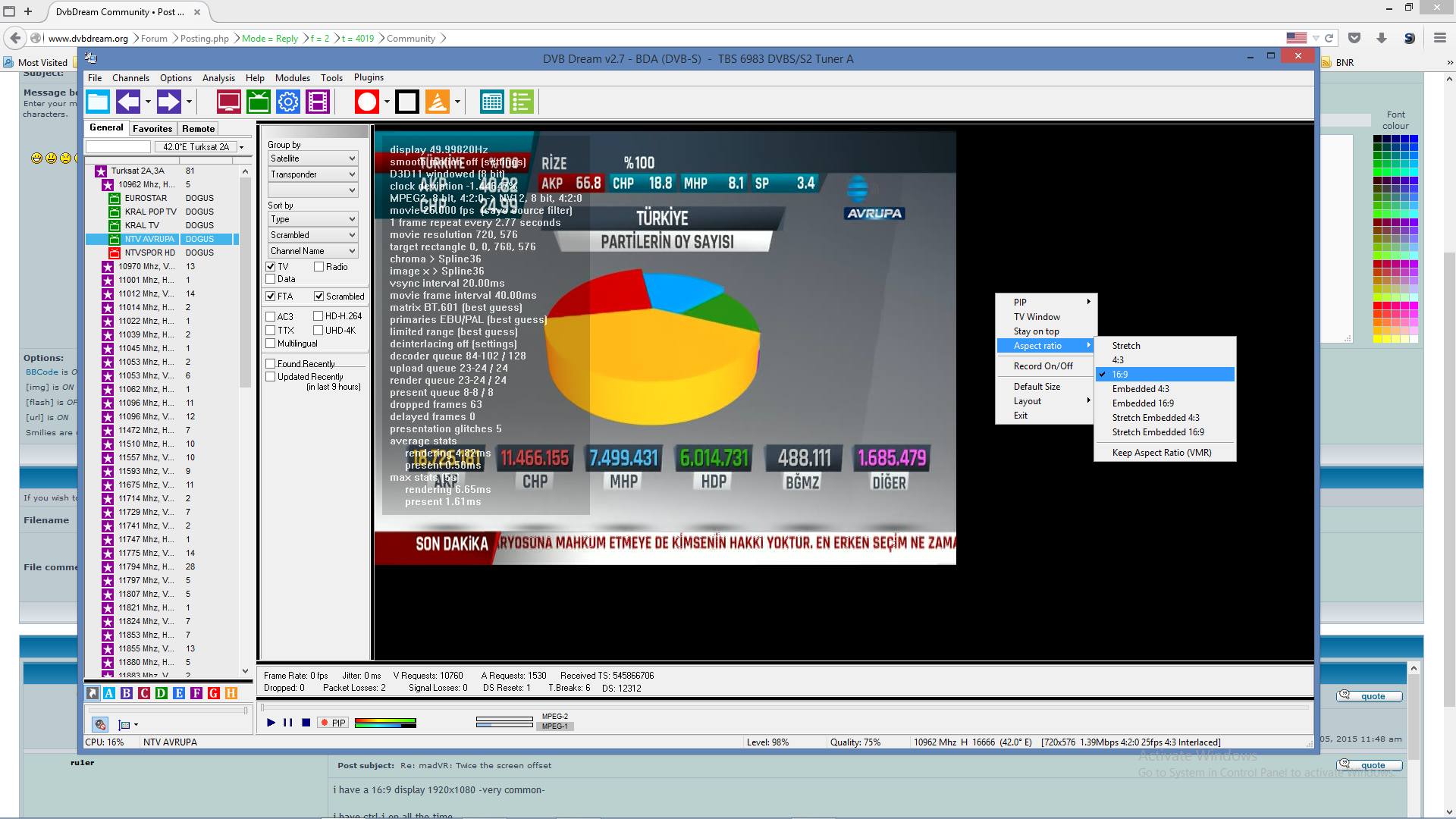Viewport: 1456px width, 819px height.
Task: Click the shortcut arrow icon left of A
Action: coord(92,693)
